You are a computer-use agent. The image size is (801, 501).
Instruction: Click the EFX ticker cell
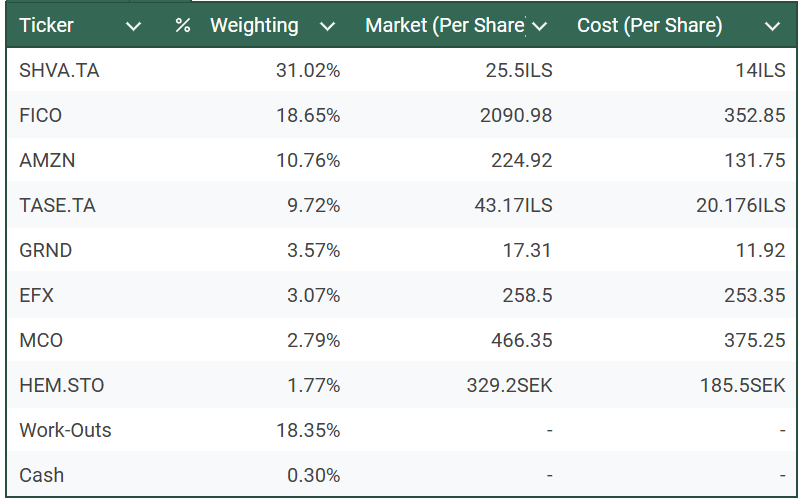coord(36,295)
